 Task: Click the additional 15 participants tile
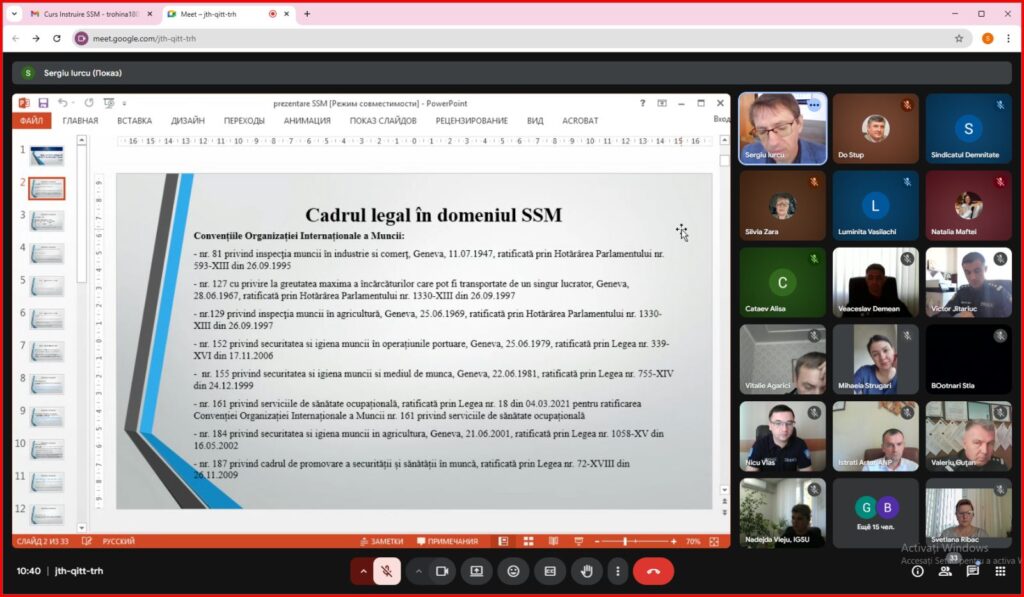tap(875, 513)
